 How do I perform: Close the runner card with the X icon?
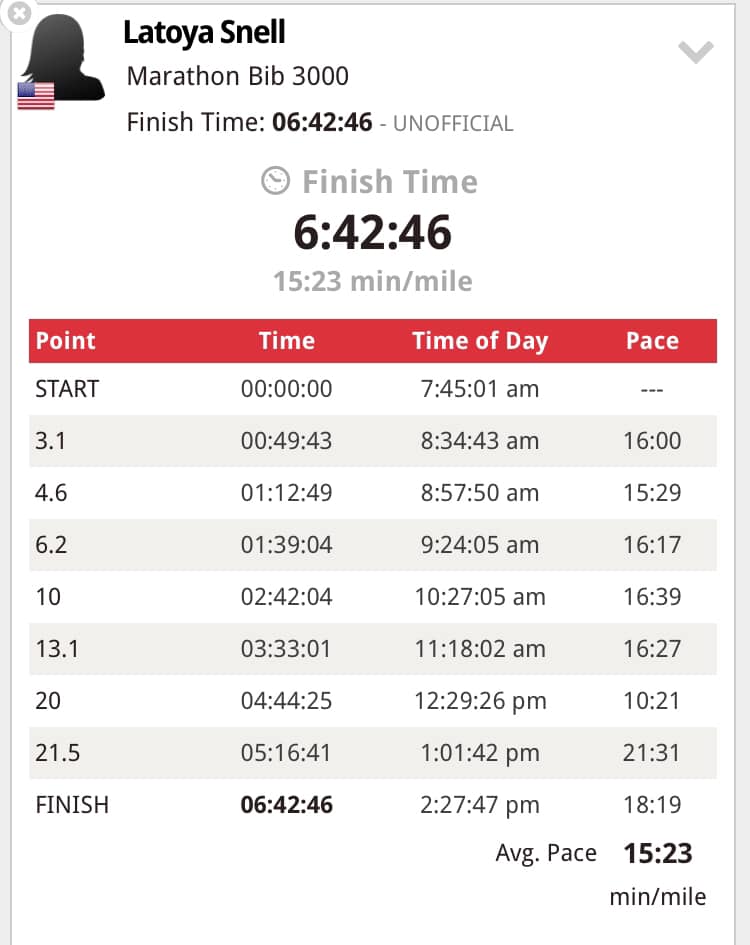17,12
